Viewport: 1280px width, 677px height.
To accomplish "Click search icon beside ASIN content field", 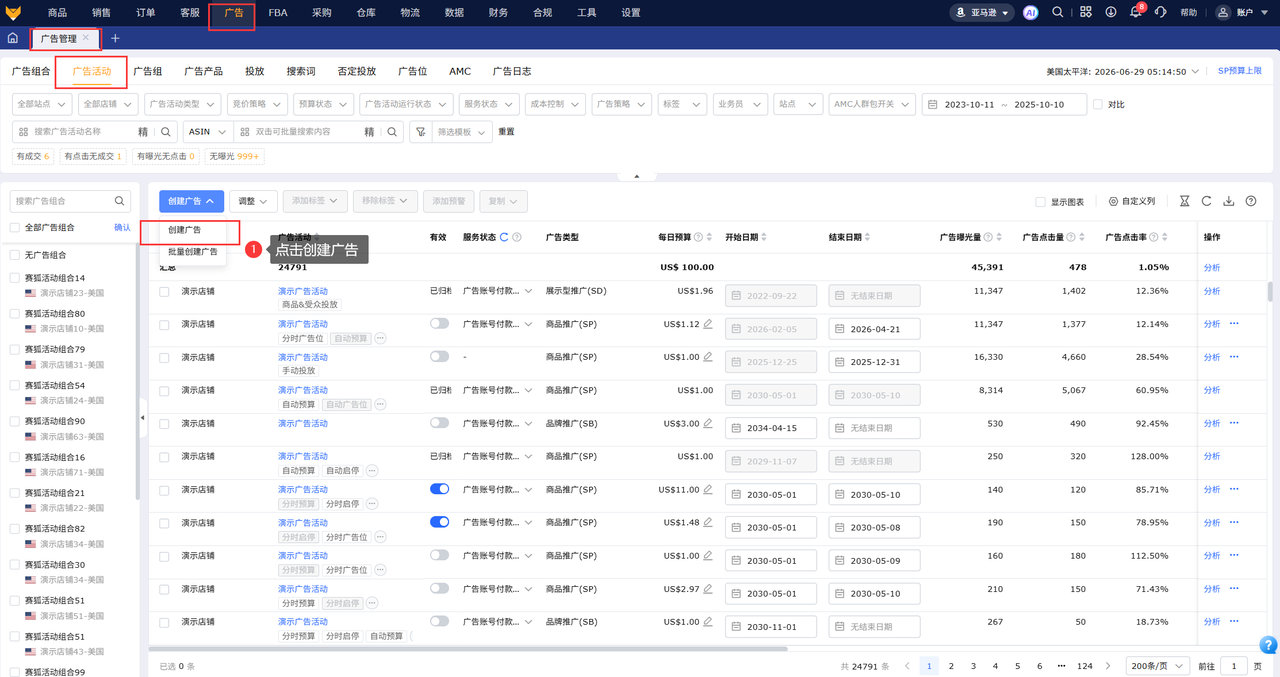I will 393,131.
